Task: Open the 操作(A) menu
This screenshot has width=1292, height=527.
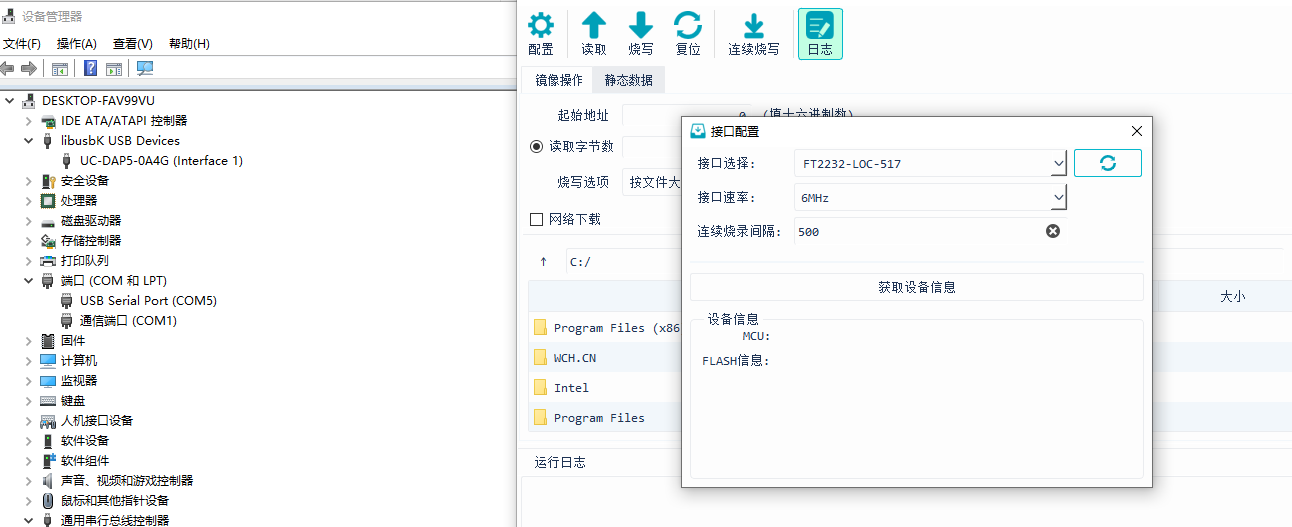Action: [x=77, y=44]
